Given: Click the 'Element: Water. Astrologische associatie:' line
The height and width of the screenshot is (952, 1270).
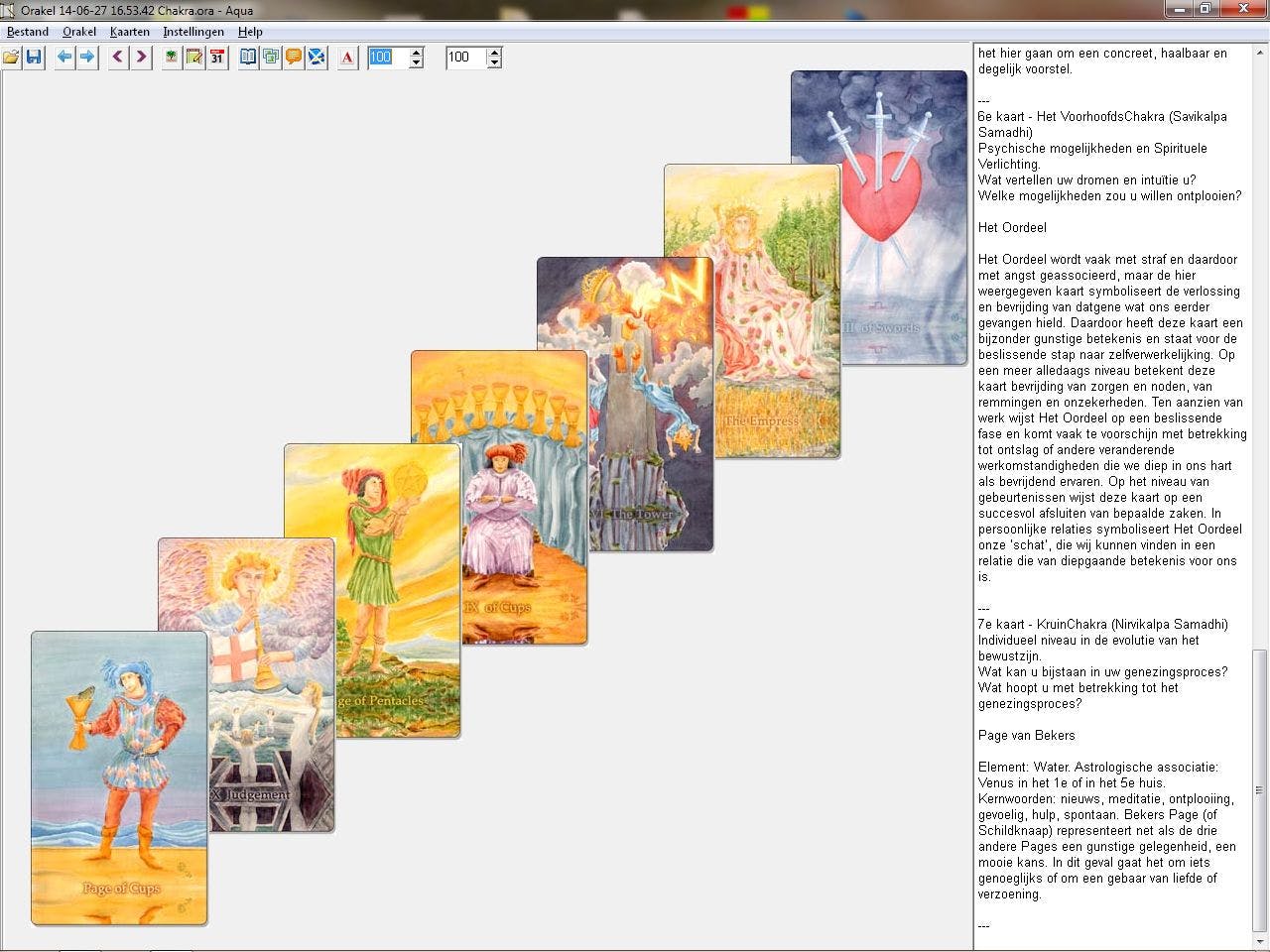Looking at the screenshot, I should pos(1097,767).
